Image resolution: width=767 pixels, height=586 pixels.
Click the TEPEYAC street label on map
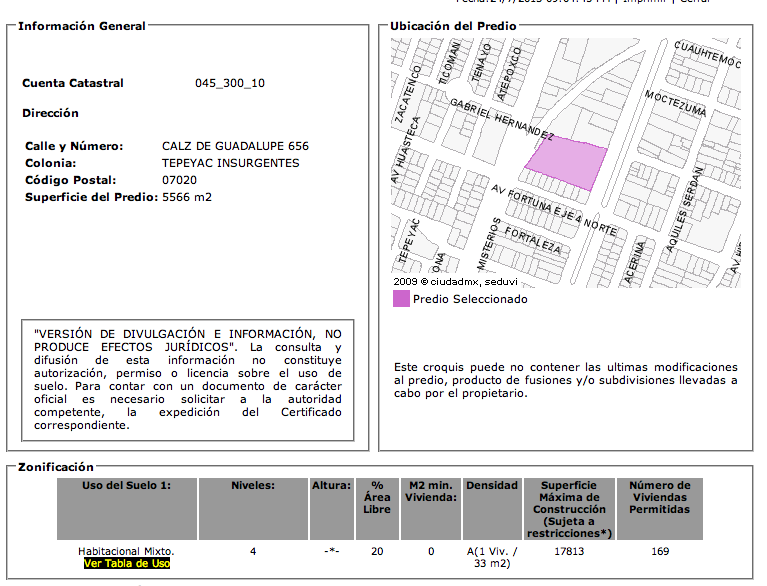point(409,241)
